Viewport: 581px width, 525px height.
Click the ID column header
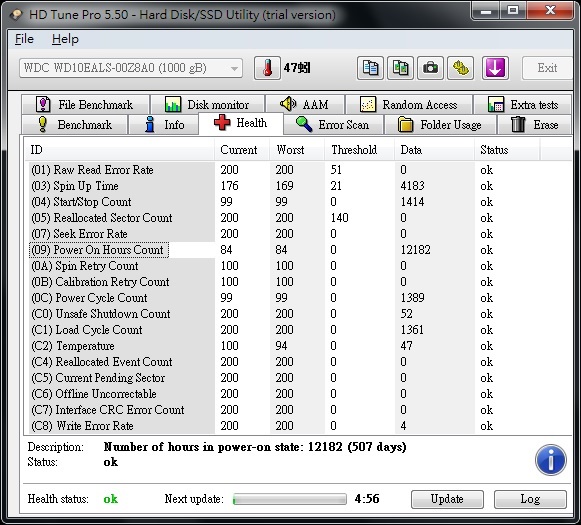(119, 150)
